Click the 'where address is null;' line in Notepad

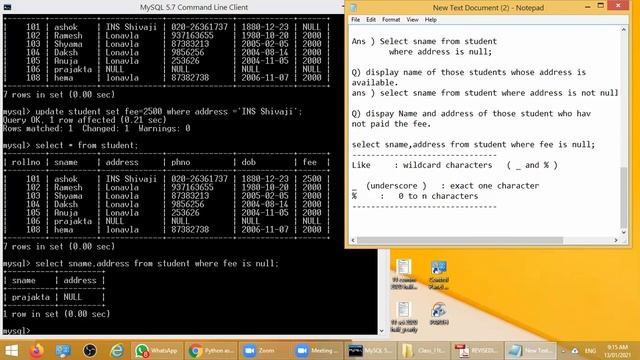[440, 52]
